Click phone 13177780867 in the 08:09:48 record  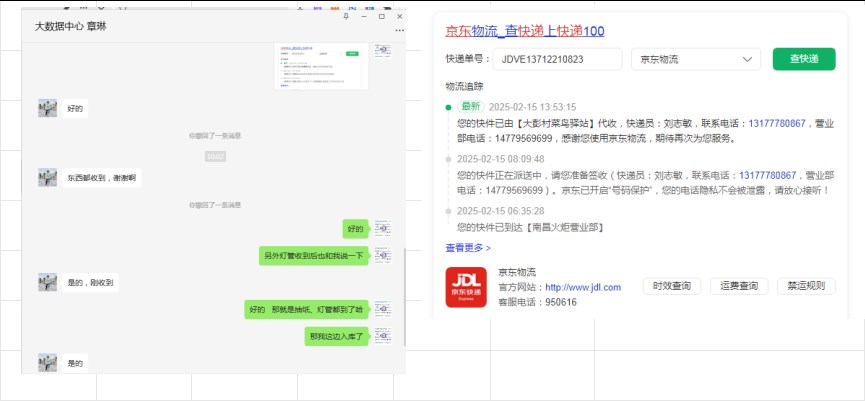pos(768,175)
